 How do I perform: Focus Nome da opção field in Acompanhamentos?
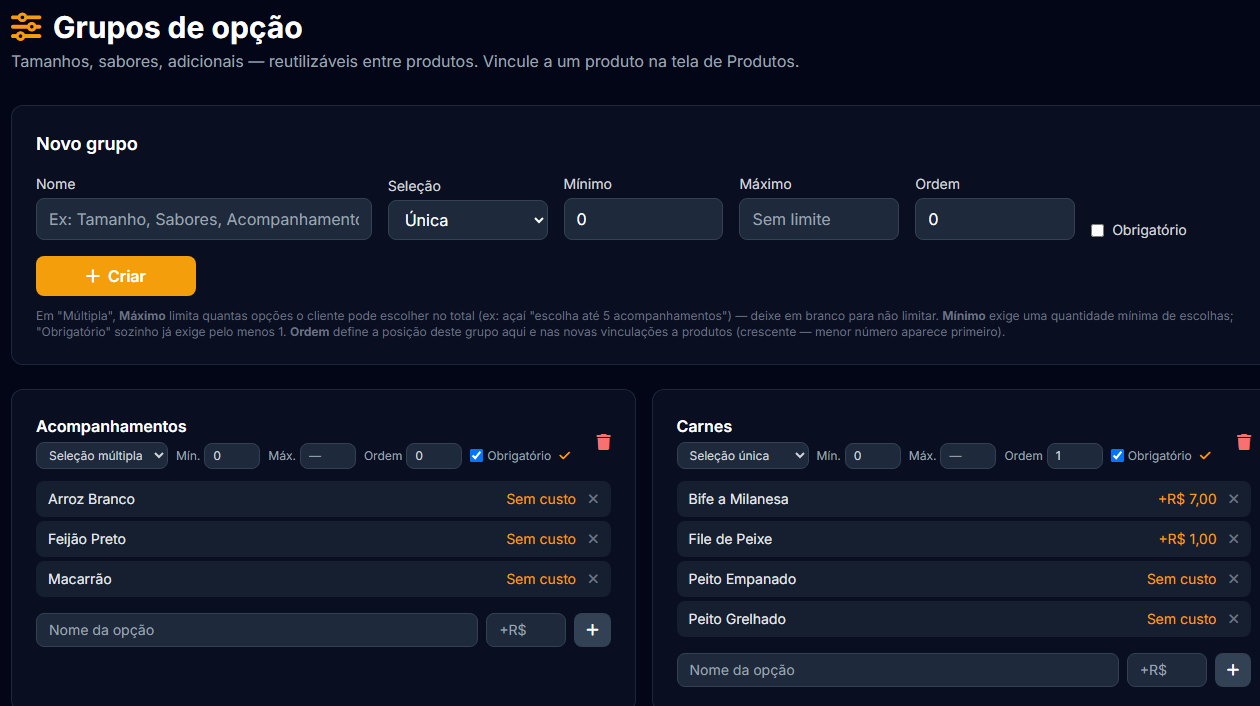257,630
